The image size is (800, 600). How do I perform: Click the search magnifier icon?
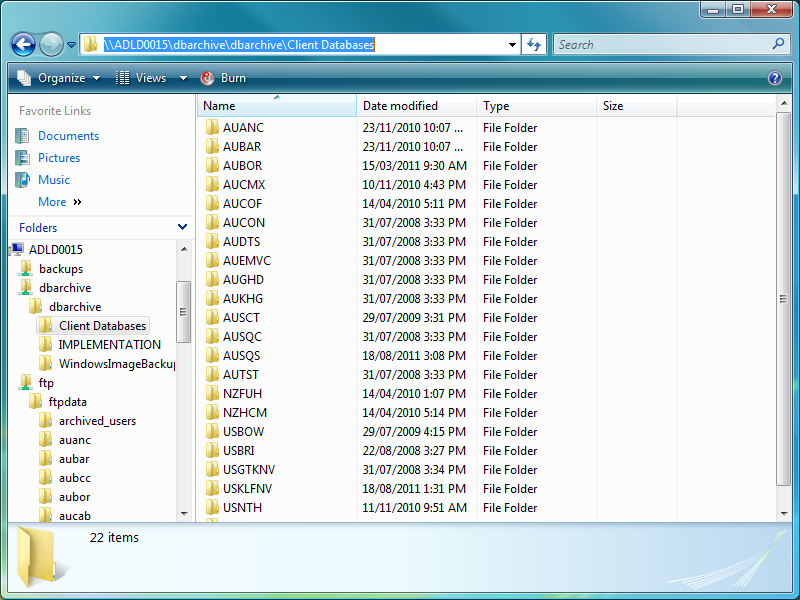777,44
